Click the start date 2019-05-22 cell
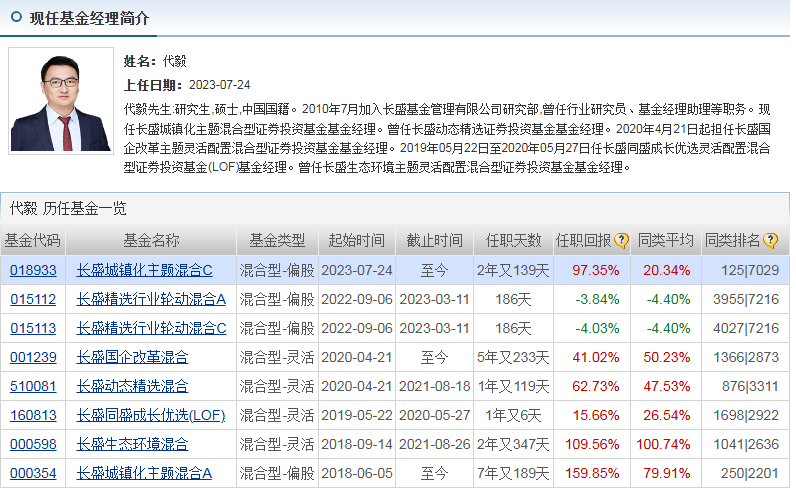The width and height of the screenshot is (796, 499). [356, 415]
